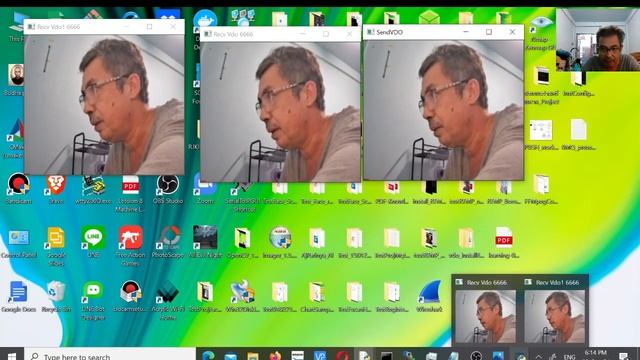Screen dimensions: 640x360
Task: Minimize the SendVDO window
Action: pyautogui.click(x=466, y=32)
